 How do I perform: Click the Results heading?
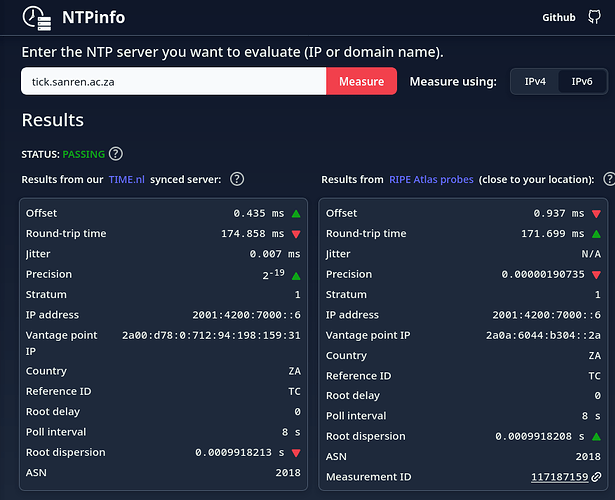[x=53, y=120]
